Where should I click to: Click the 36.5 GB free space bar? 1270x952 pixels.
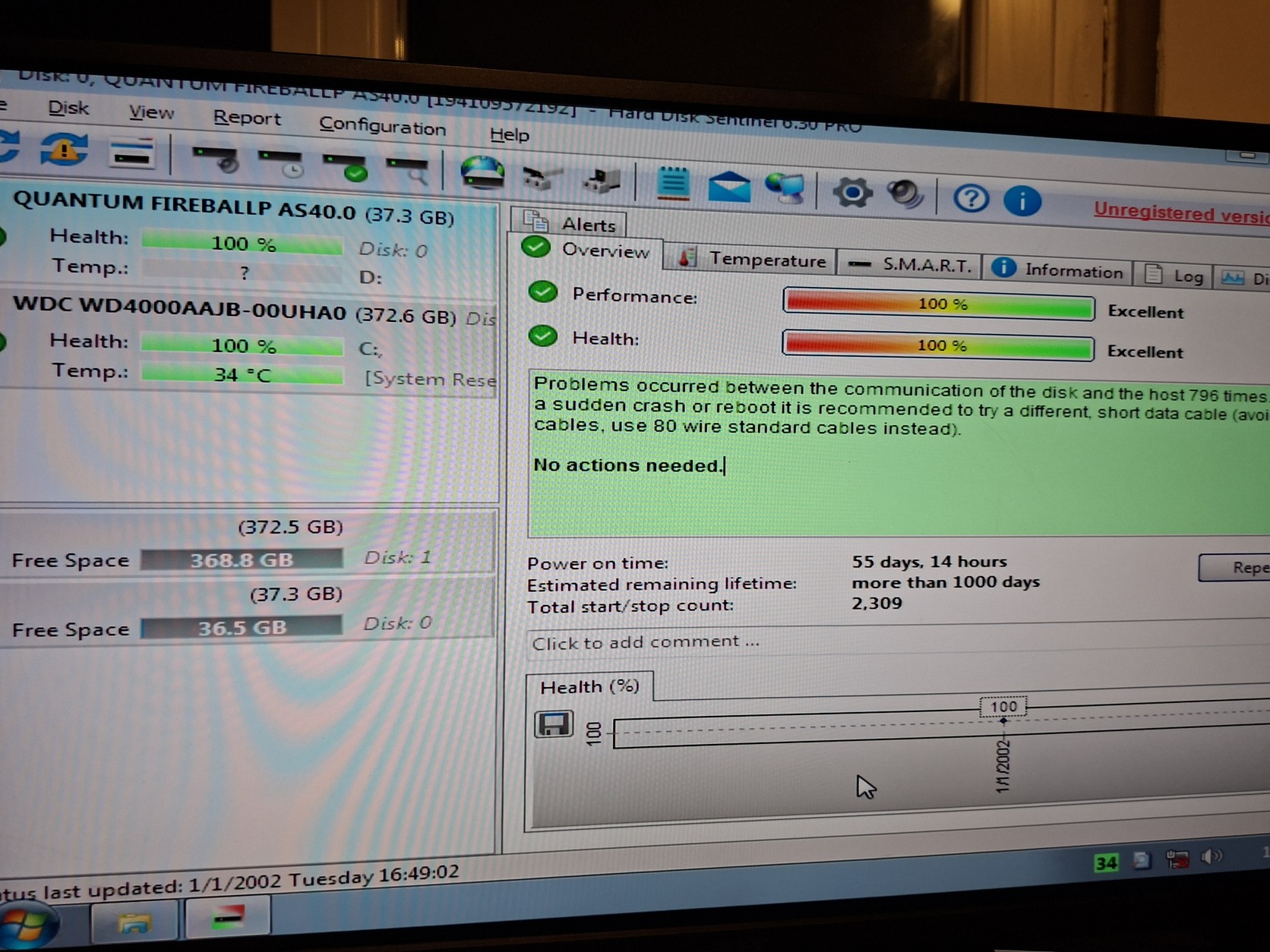coord(242,627)
